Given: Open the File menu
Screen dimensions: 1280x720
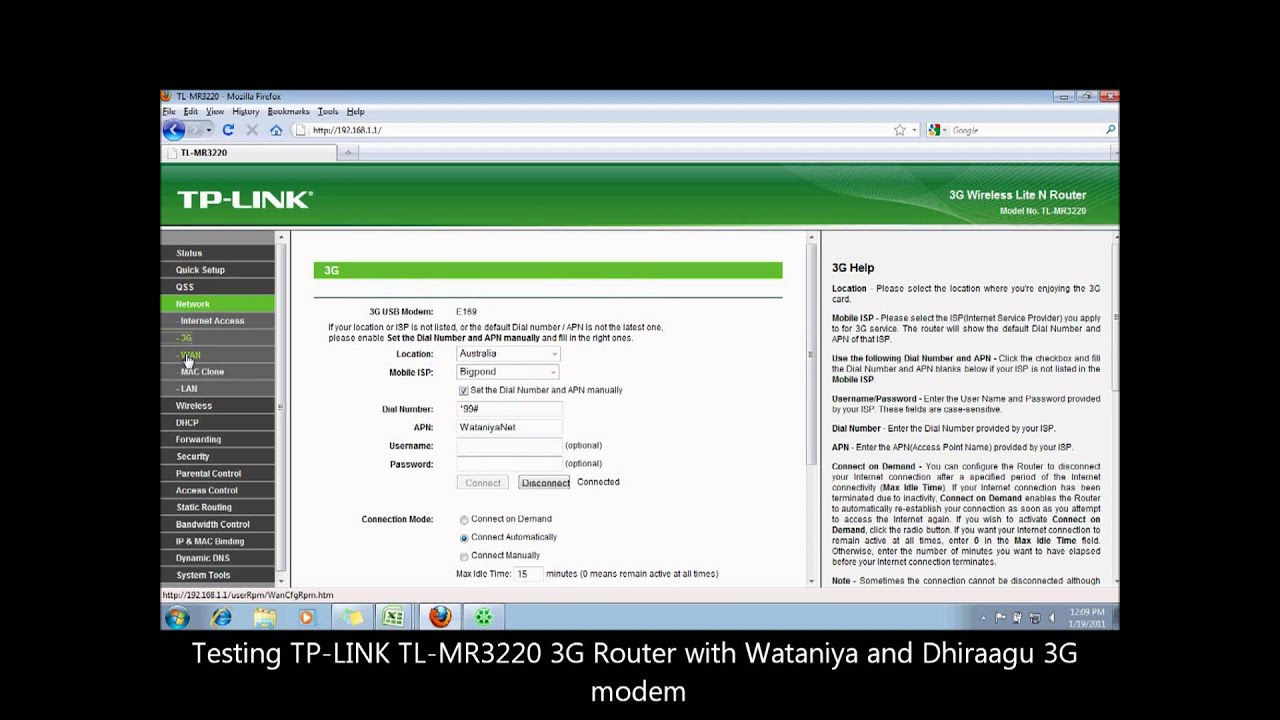Looking at the screenshot, I should 169,111.
